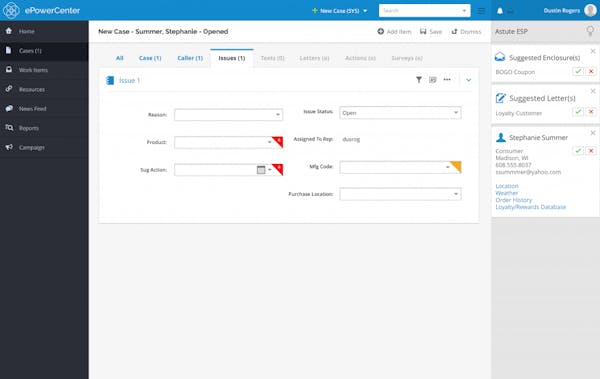Open Work Items in the sidebar
600x379 pixels.
click(44, 70)
